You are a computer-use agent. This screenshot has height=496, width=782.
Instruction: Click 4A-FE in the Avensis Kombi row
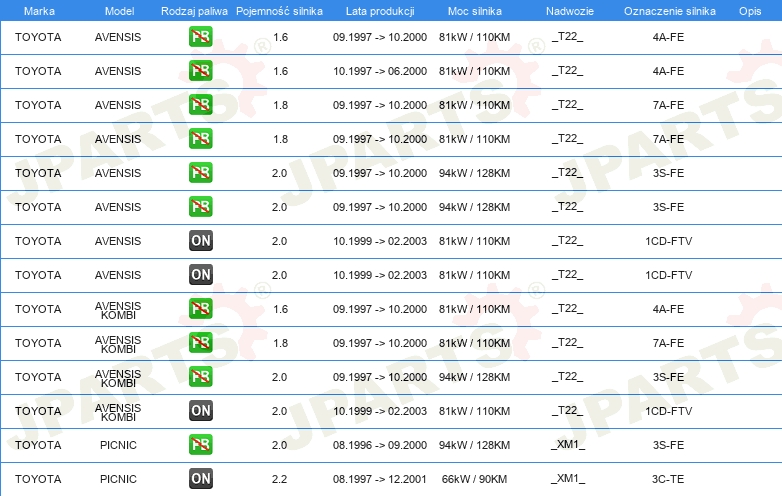point(668,309)
